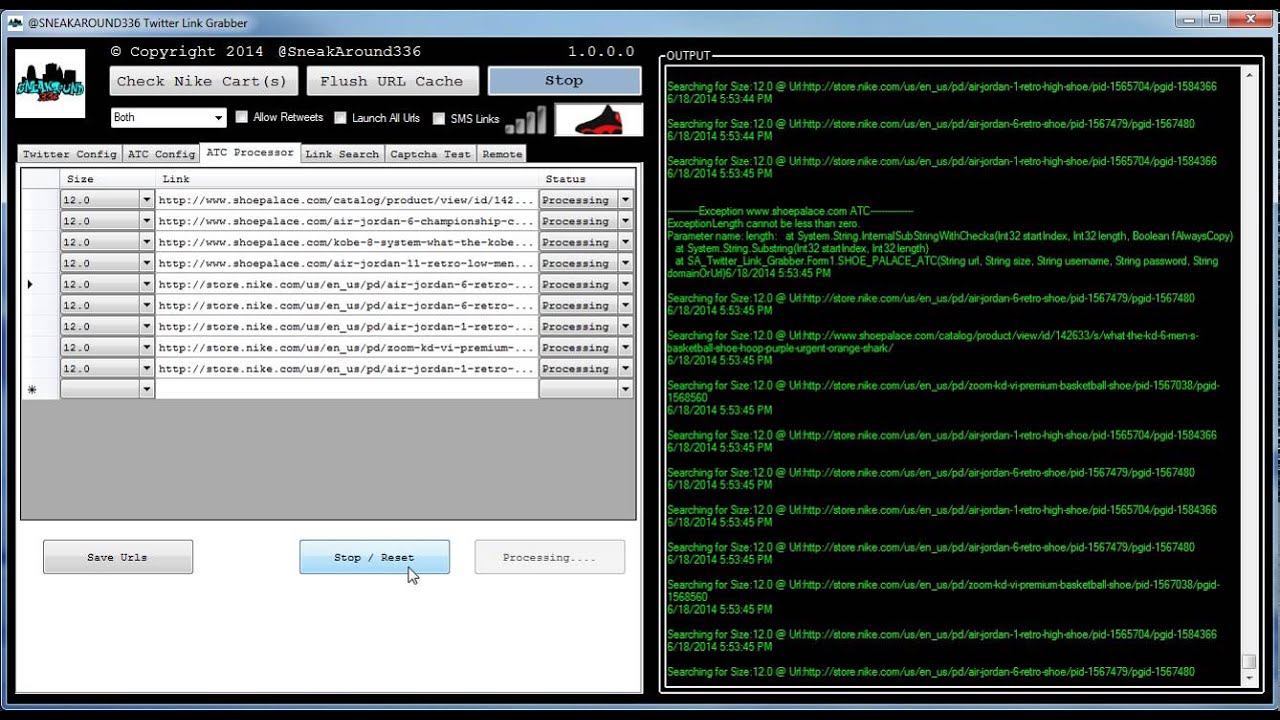This screenshot has height=720, width=1280.
Task: Select the ATC Processor tab
Action: 250,152
